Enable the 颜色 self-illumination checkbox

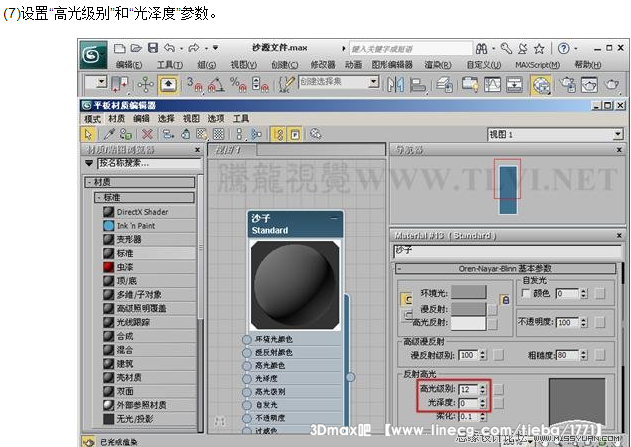point(526,293)
